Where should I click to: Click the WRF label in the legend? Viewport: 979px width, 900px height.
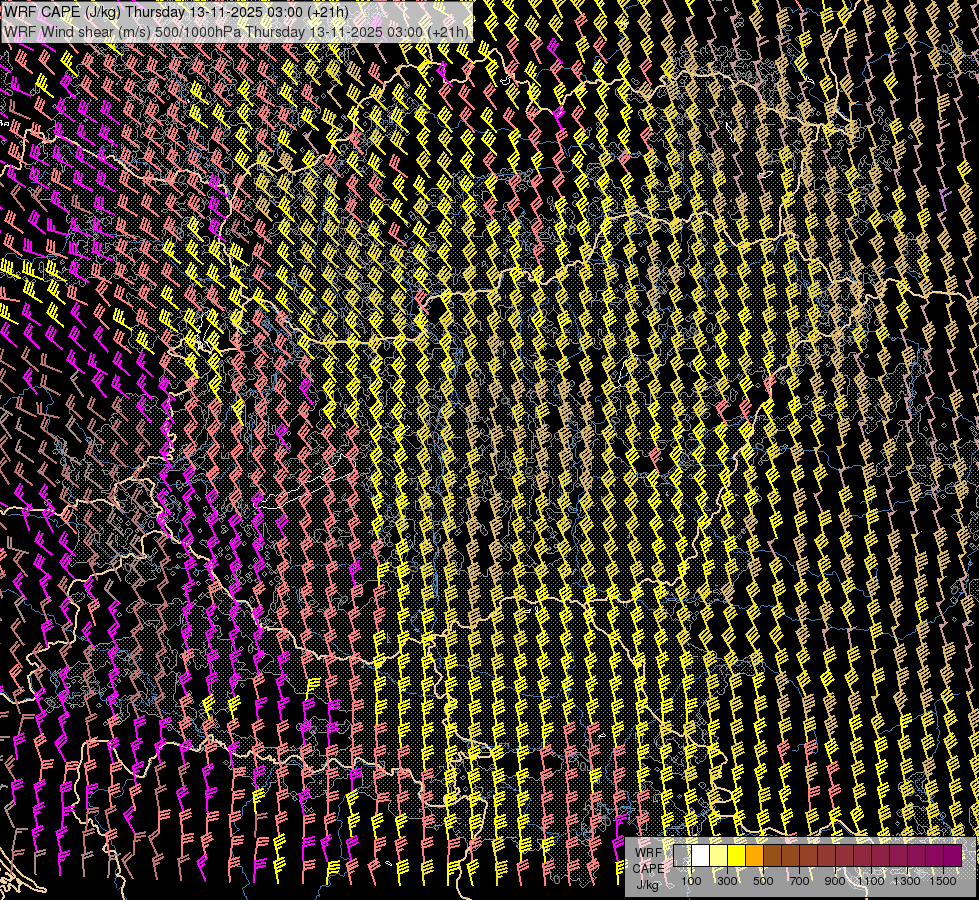[x=649, y=853]
